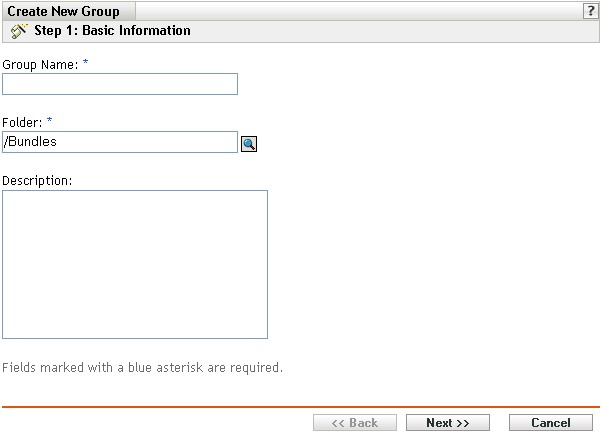
Task: Click the blue asterisk beside Folder
Action: click(x=50, y=121)
